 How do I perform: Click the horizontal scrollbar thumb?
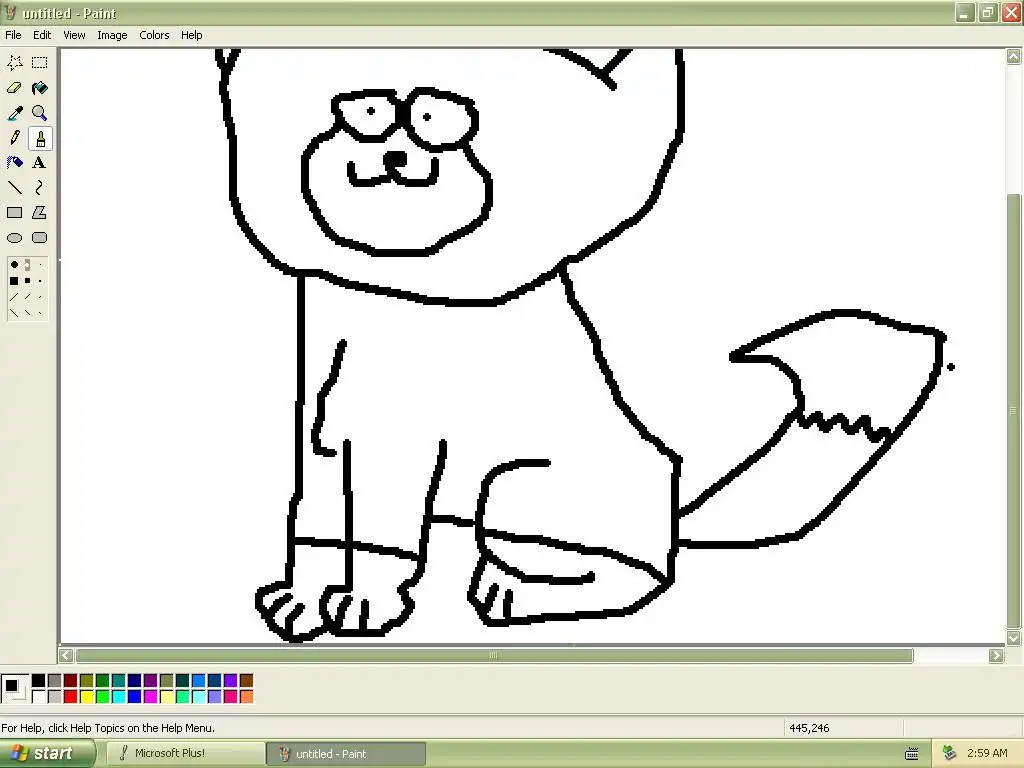coord(494,655)
